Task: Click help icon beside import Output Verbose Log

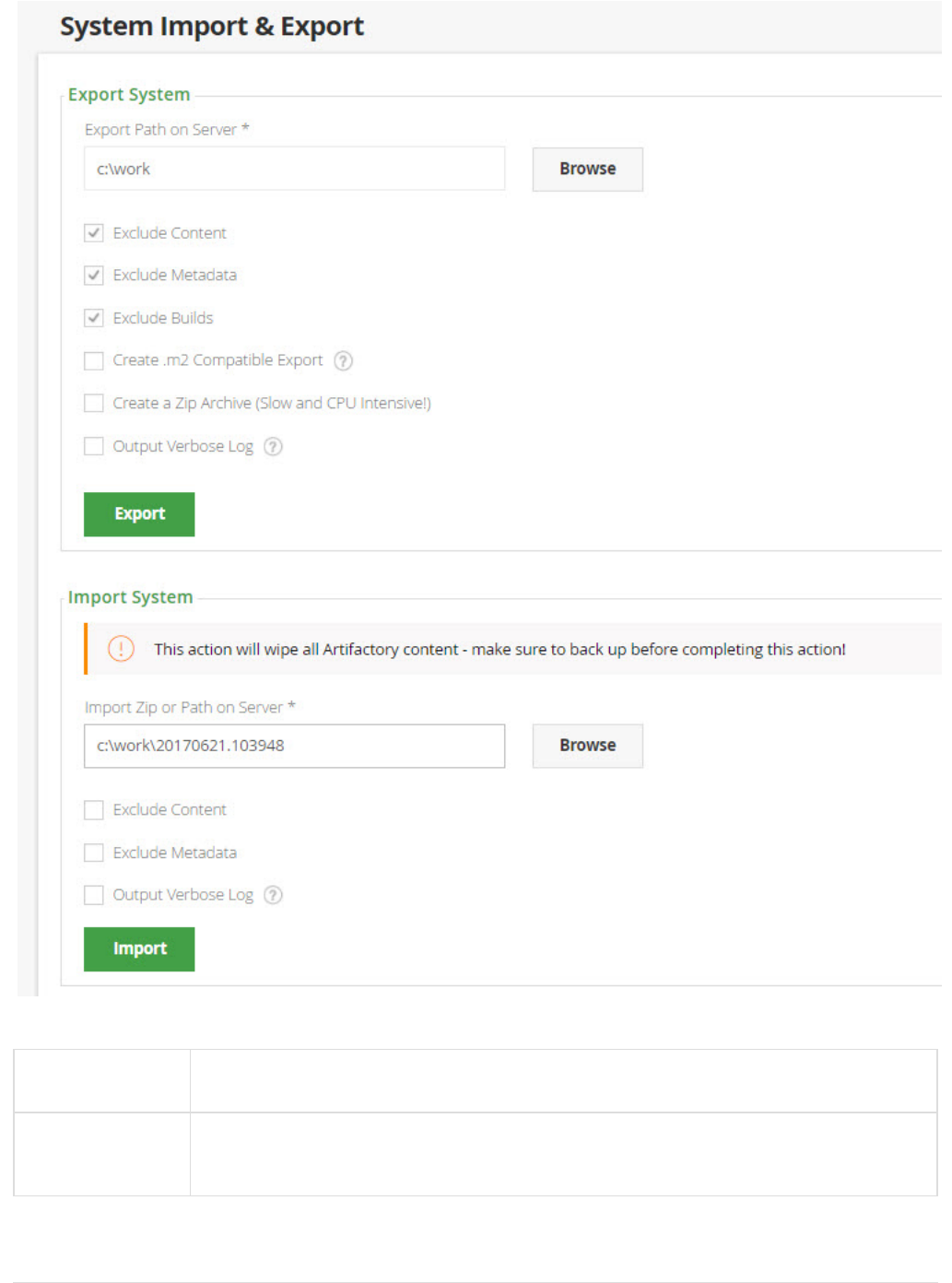Action: (273, 895)
